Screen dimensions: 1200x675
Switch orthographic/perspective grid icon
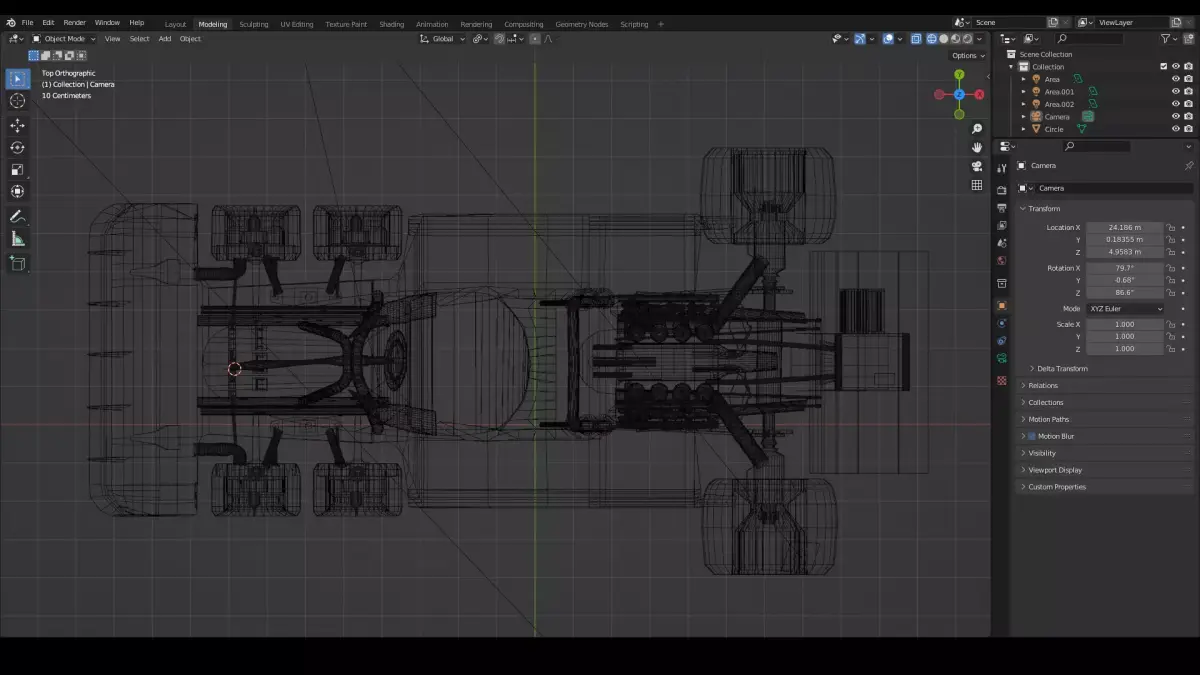(x=977, y=185)
